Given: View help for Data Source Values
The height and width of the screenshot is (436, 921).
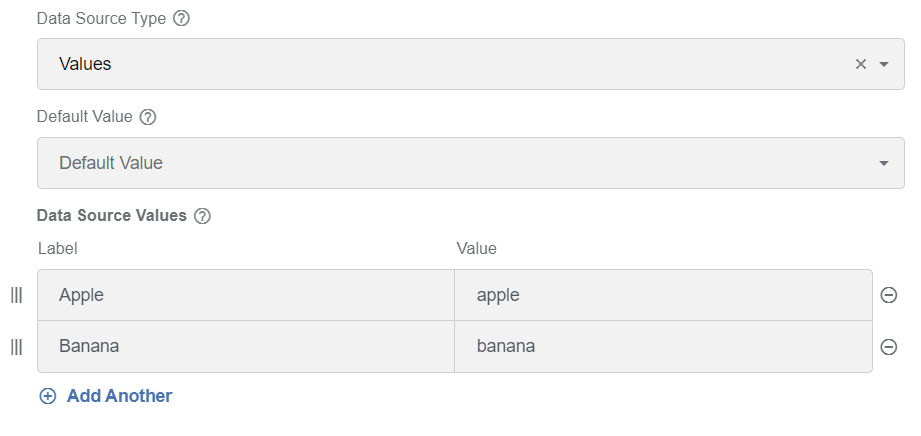Looking at the screenshot, I should coord(202,216).
